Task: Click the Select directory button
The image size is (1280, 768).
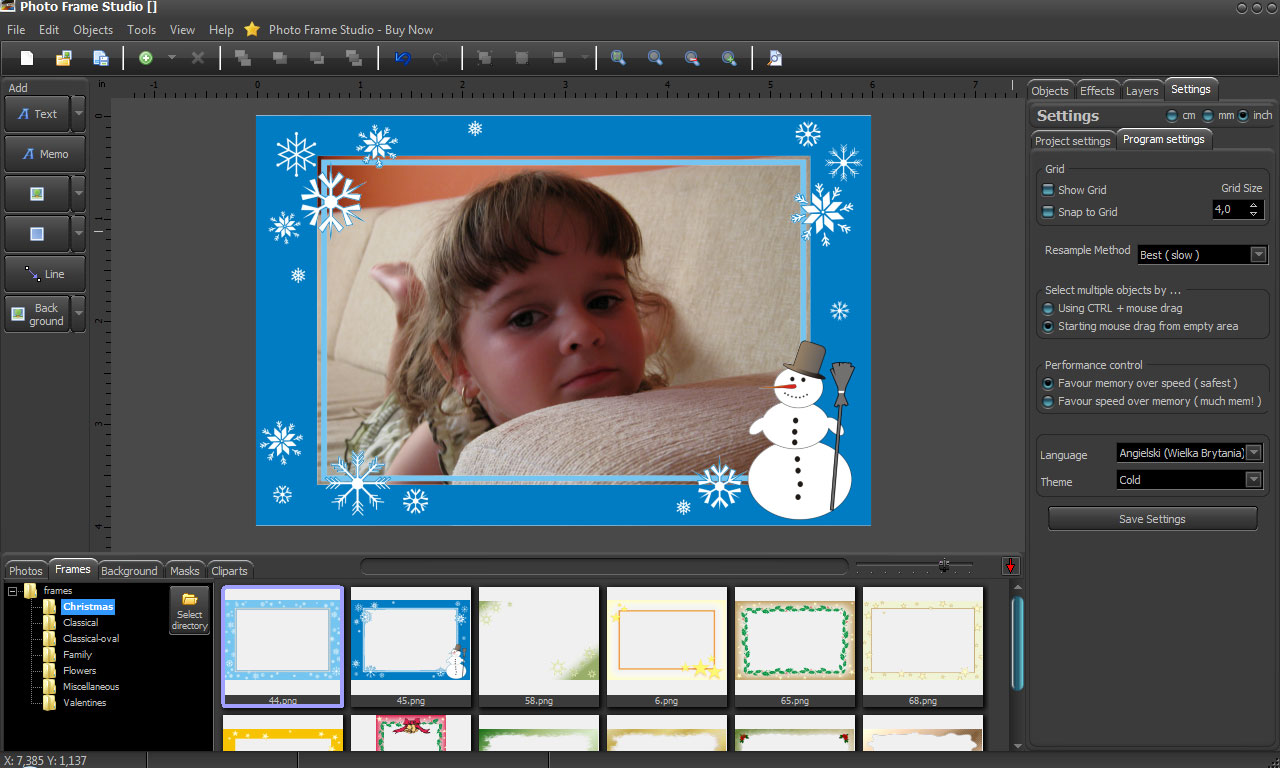Action: point(189,610)
